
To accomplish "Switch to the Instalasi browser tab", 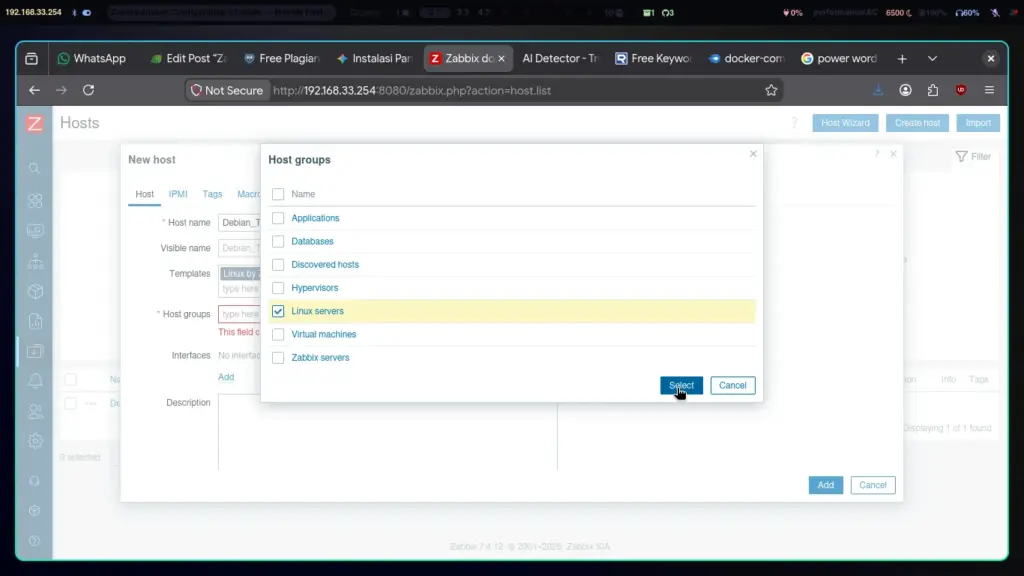I will 375,59.
